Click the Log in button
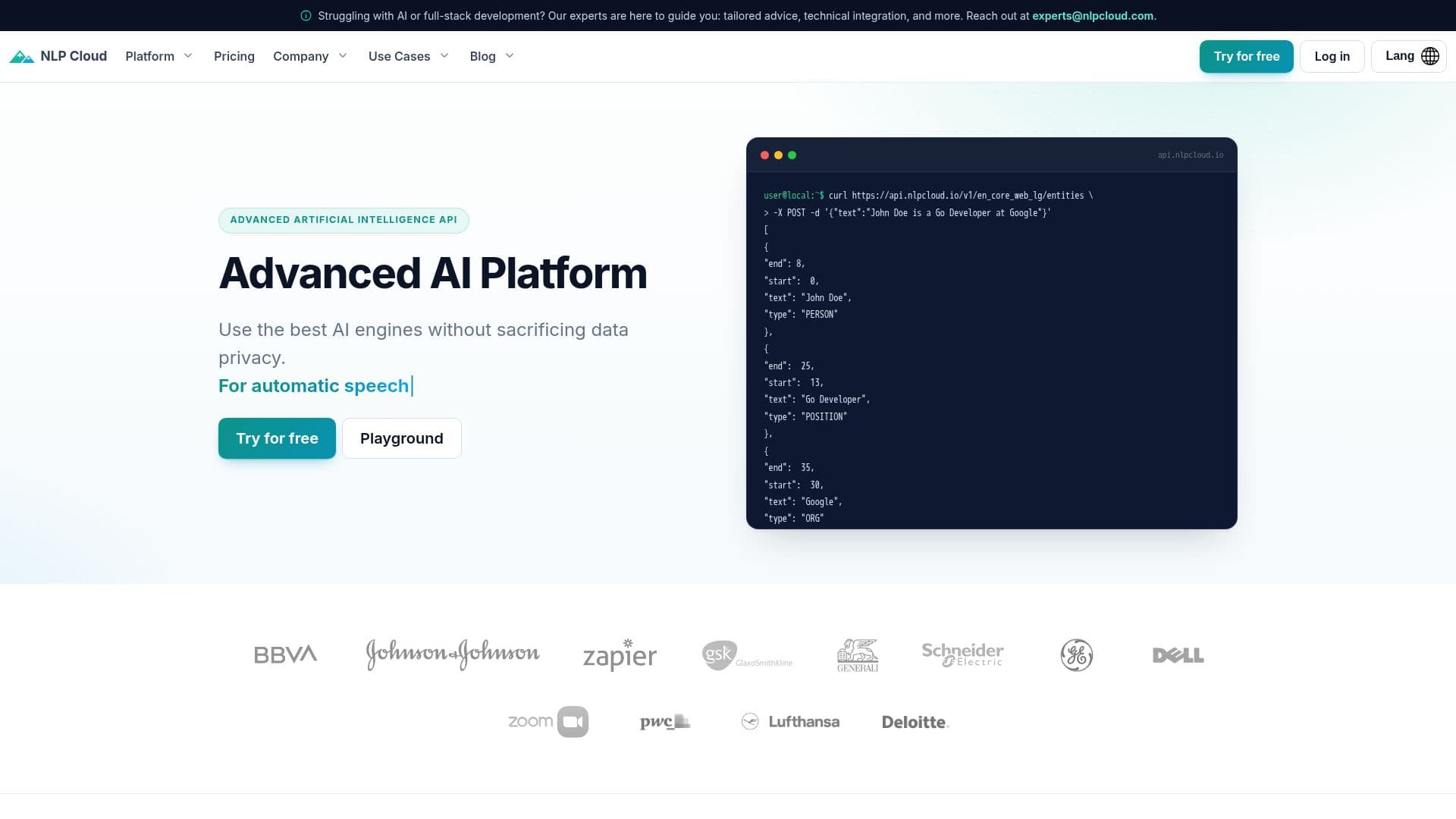1456x819 pixels. coord(1332,56)
